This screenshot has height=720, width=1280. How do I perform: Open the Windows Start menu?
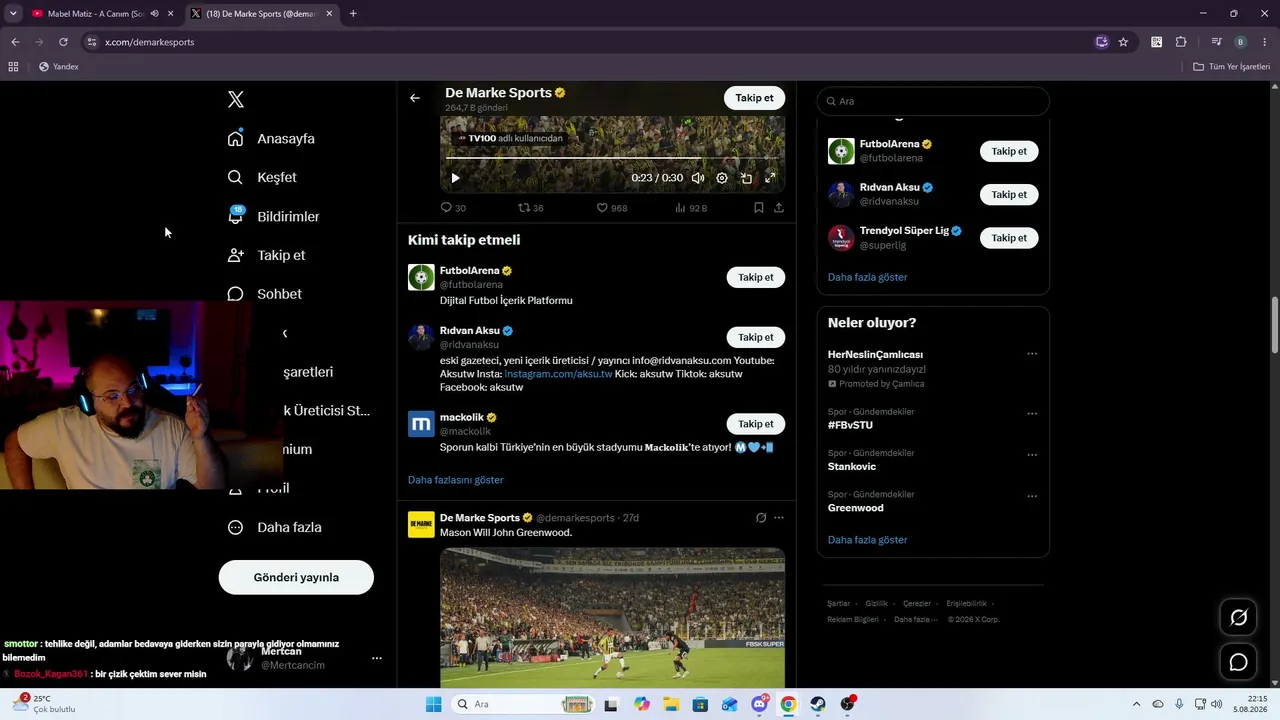pos(433,704)
